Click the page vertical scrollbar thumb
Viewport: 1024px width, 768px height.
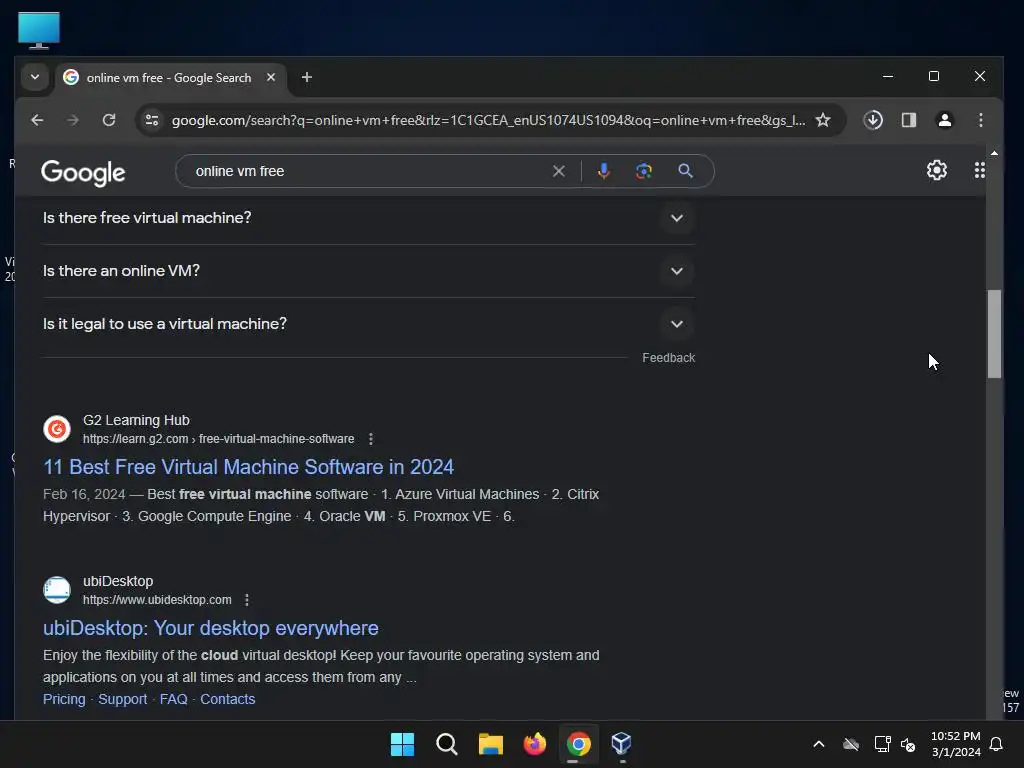(994, 334)
